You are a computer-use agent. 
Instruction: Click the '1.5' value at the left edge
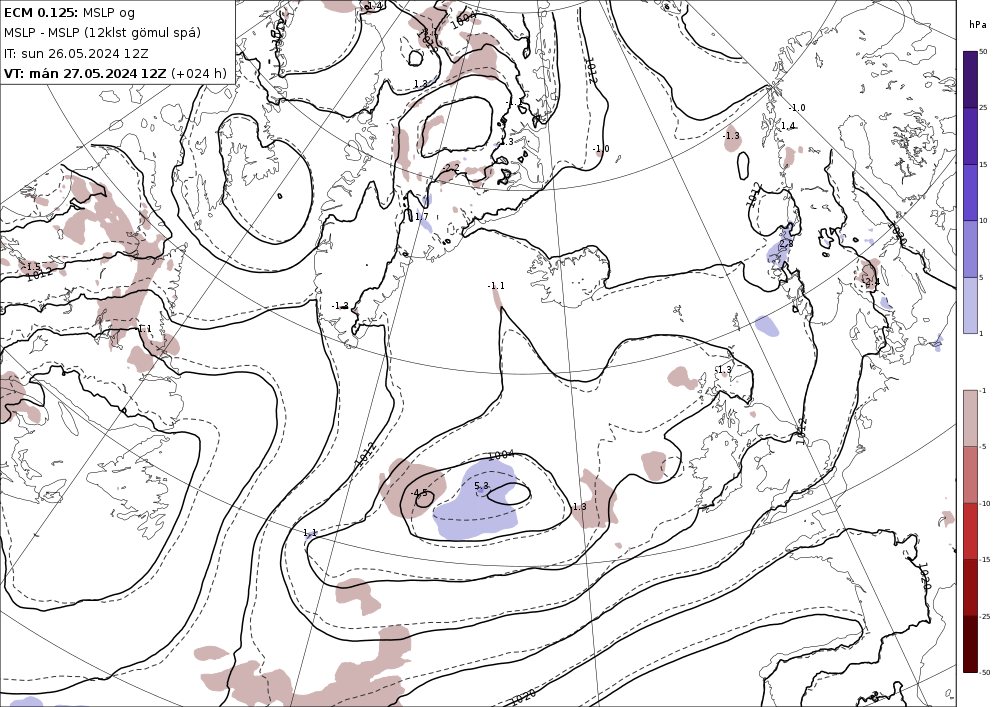coord(34,266)
